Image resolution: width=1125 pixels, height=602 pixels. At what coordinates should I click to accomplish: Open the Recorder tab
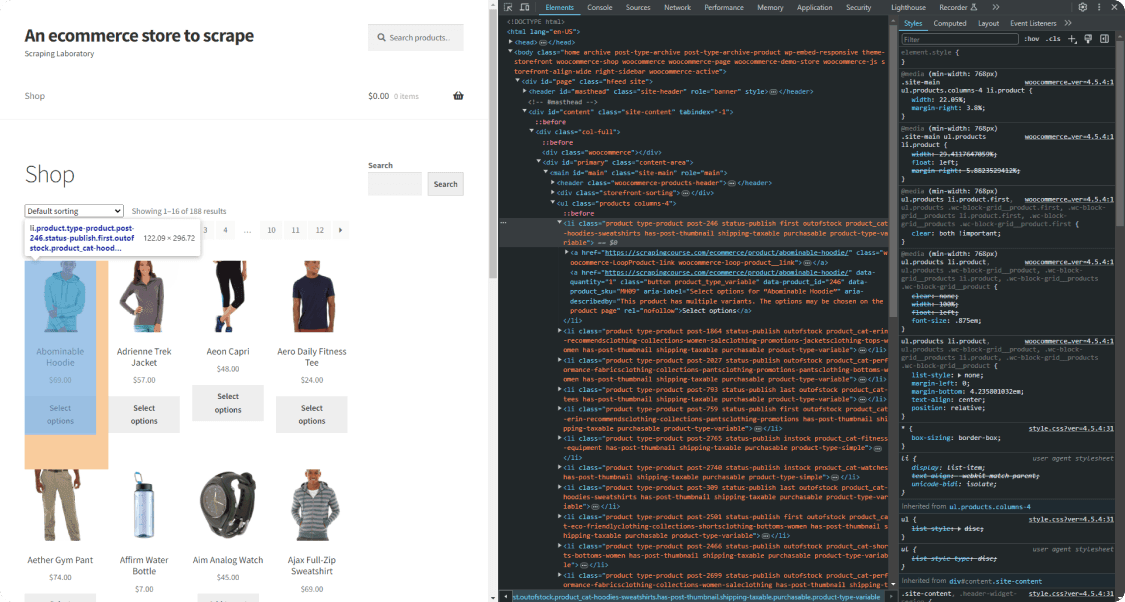(x=959, y=7)
